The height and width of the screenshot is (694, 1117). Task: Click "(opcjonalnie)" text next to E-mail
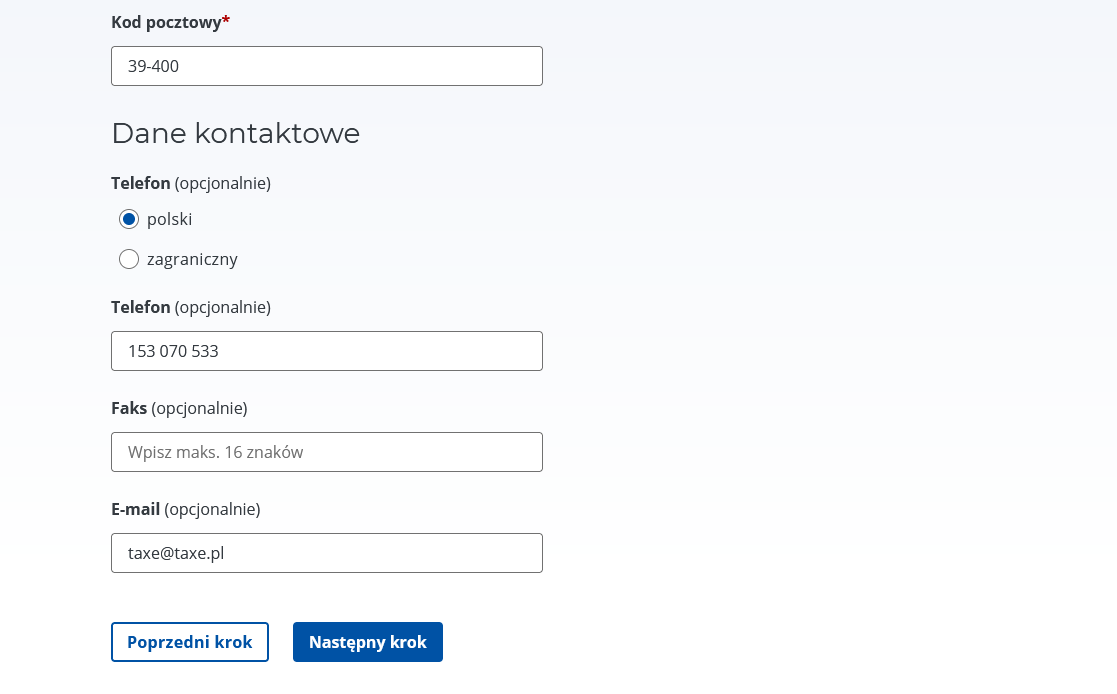[212, 509]
